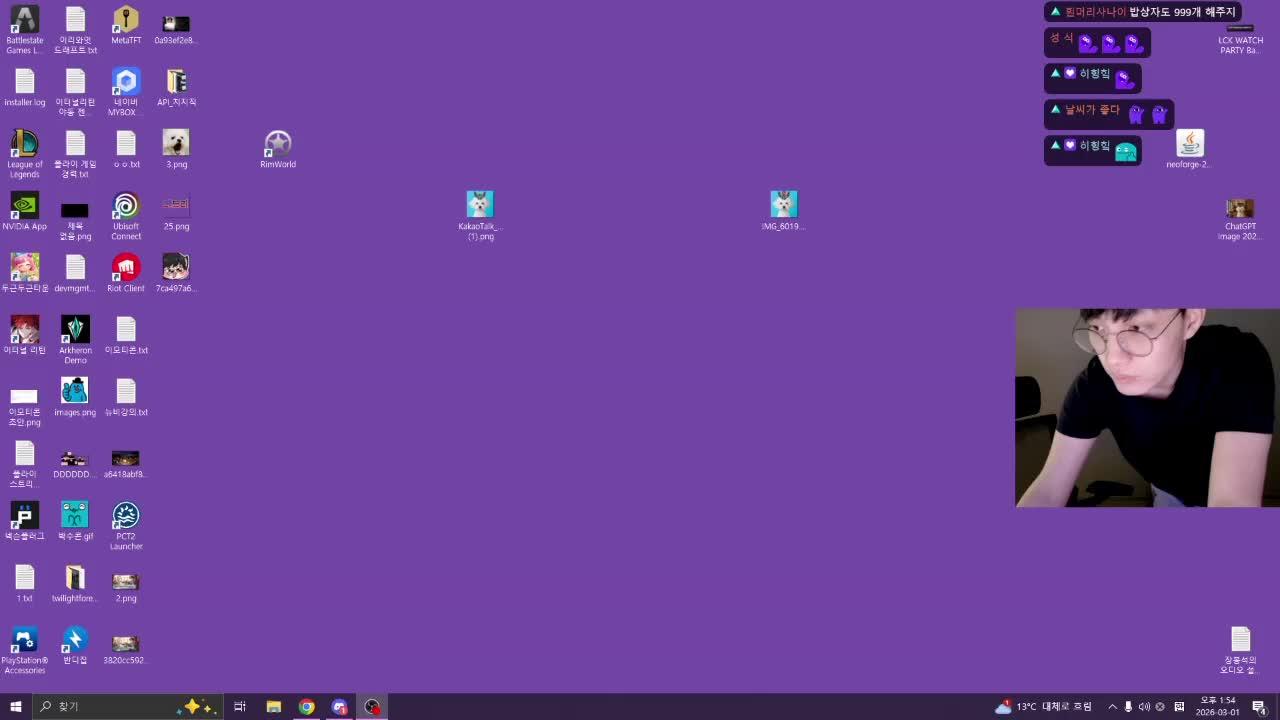Select the 7ca497a6 image file

pos(176,273)
